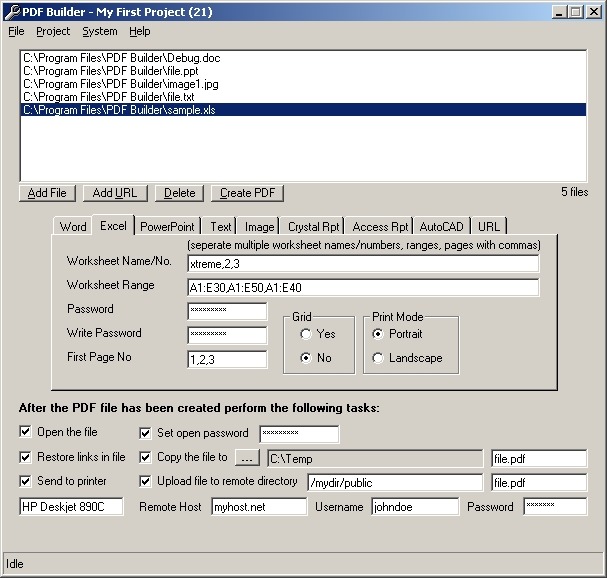Toggle the Send to printer checkbox
Screen dimensions: 607x578
coord(25,481)
